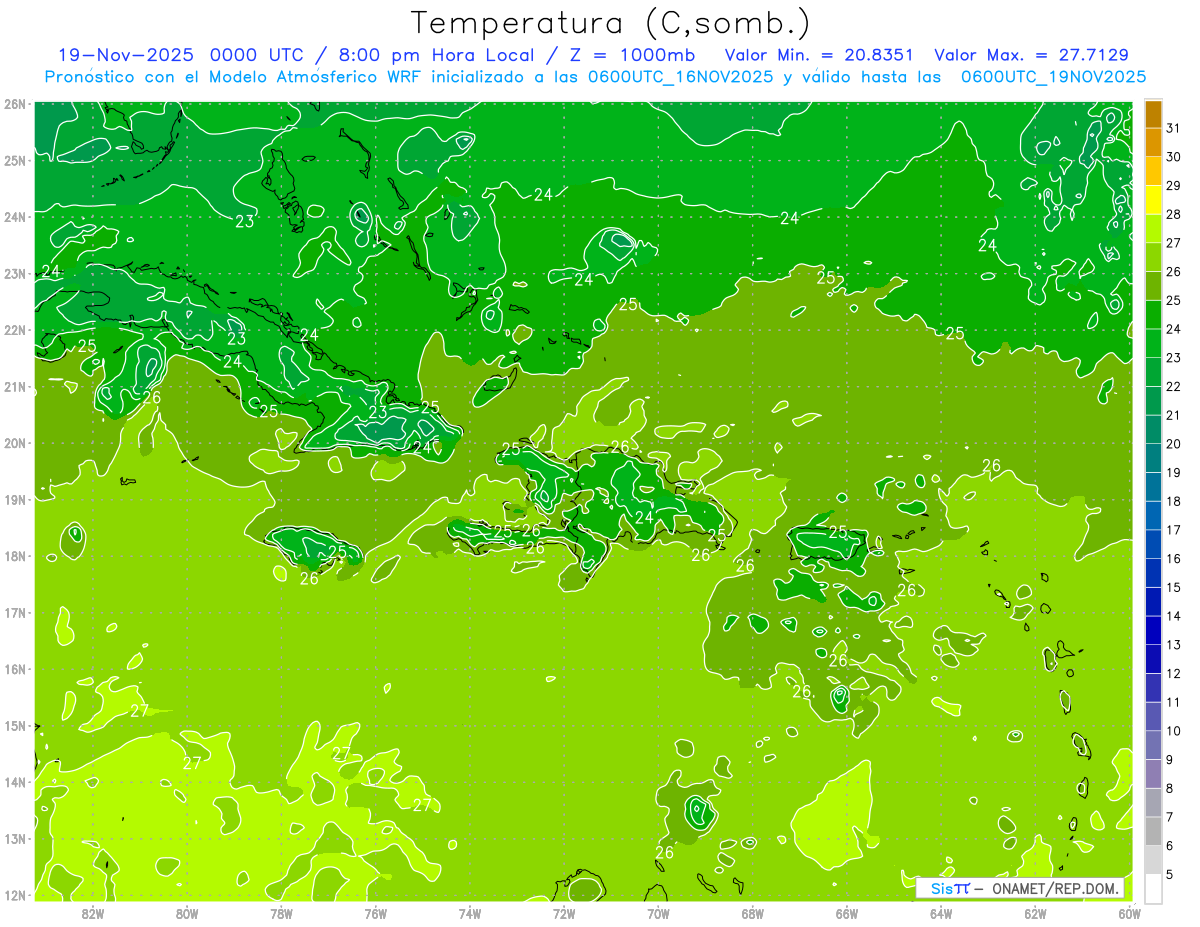Click the '68W' longitude axis label
Screen dimensions: 1200x927
(x=753, y=913)
